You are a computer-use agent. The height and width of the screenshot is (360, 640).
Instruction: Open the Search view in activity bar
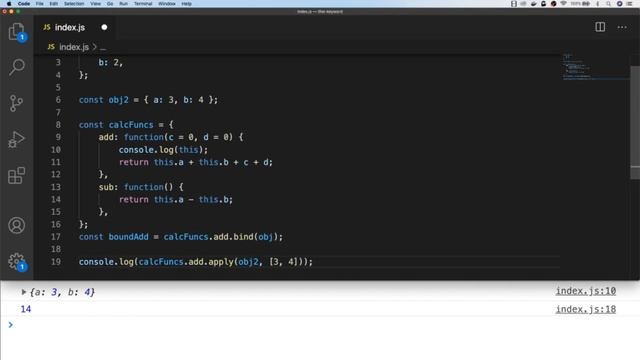click(x=17, y=67)
